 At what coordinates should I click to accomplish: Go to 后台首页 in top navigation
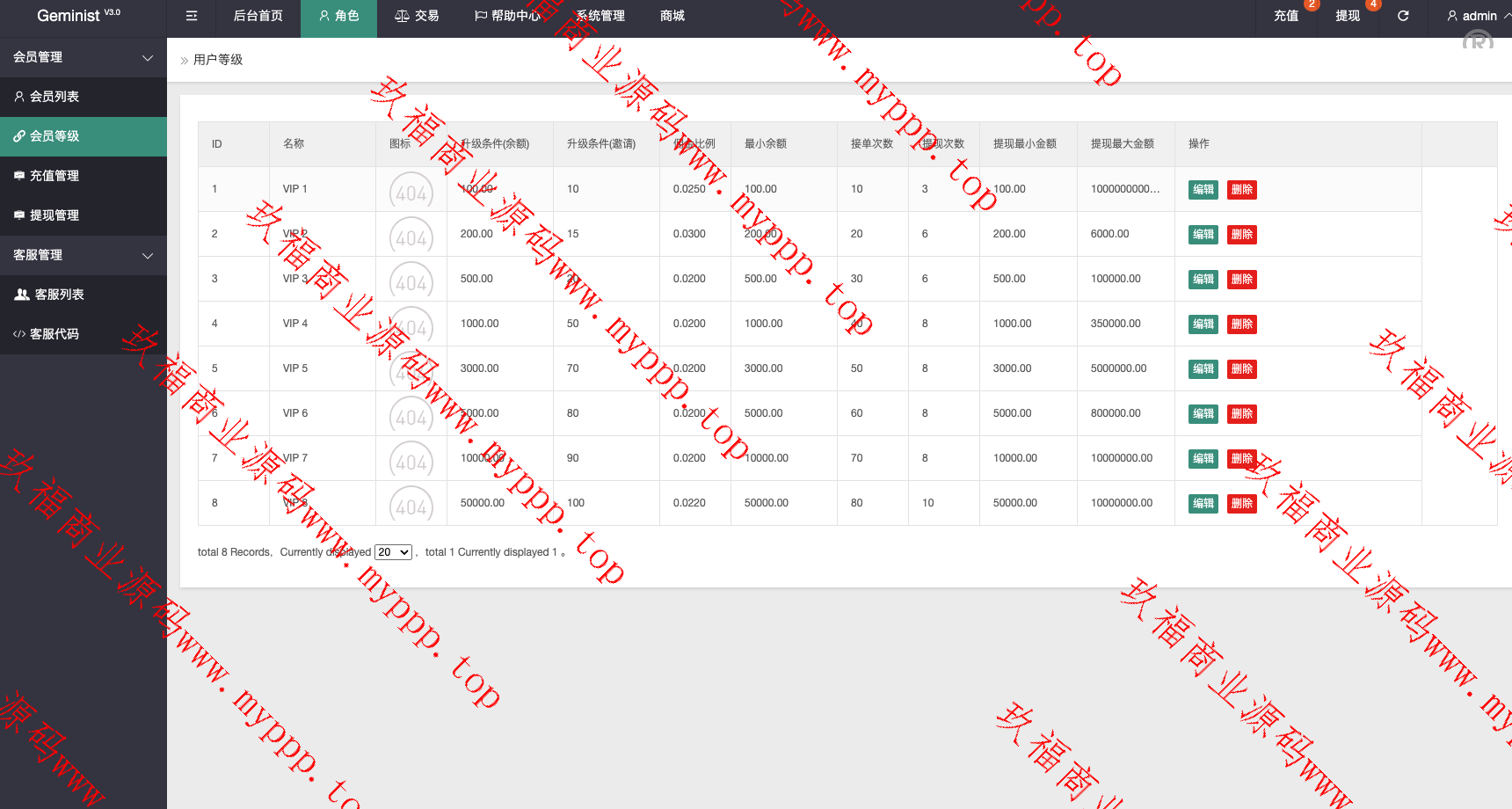click(258, 16)
